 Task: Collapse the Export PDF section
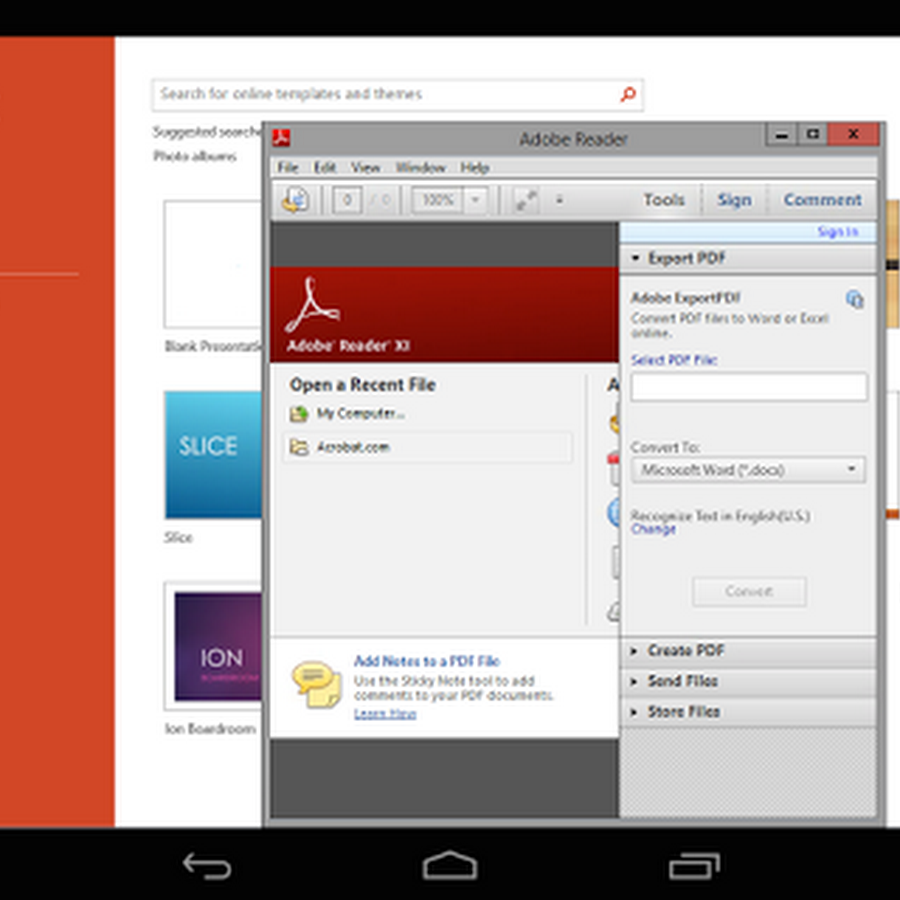(748, 258)
